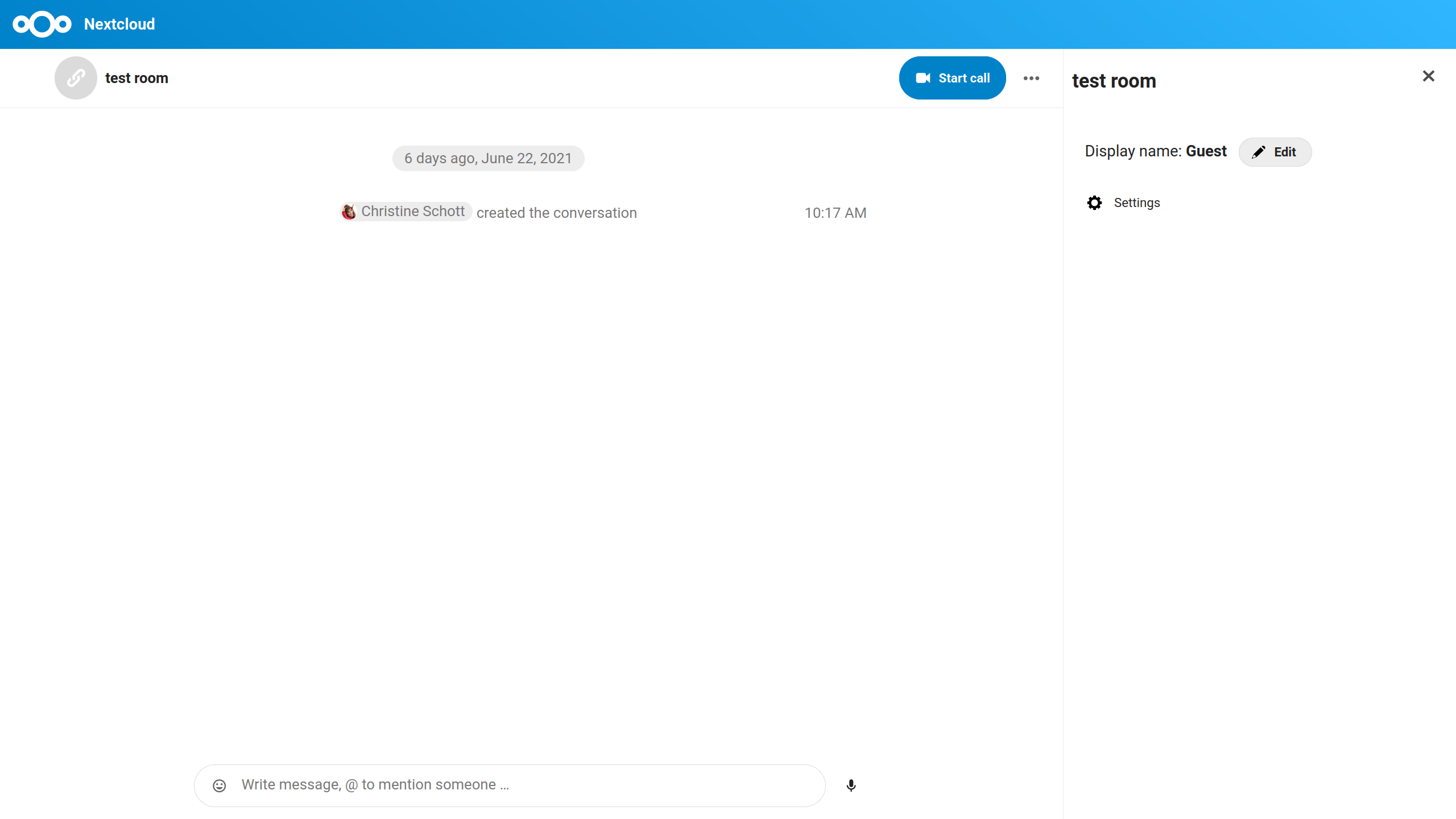Click the microphone voice message icon
The image size is (1456, 819).
coord(851,785)
